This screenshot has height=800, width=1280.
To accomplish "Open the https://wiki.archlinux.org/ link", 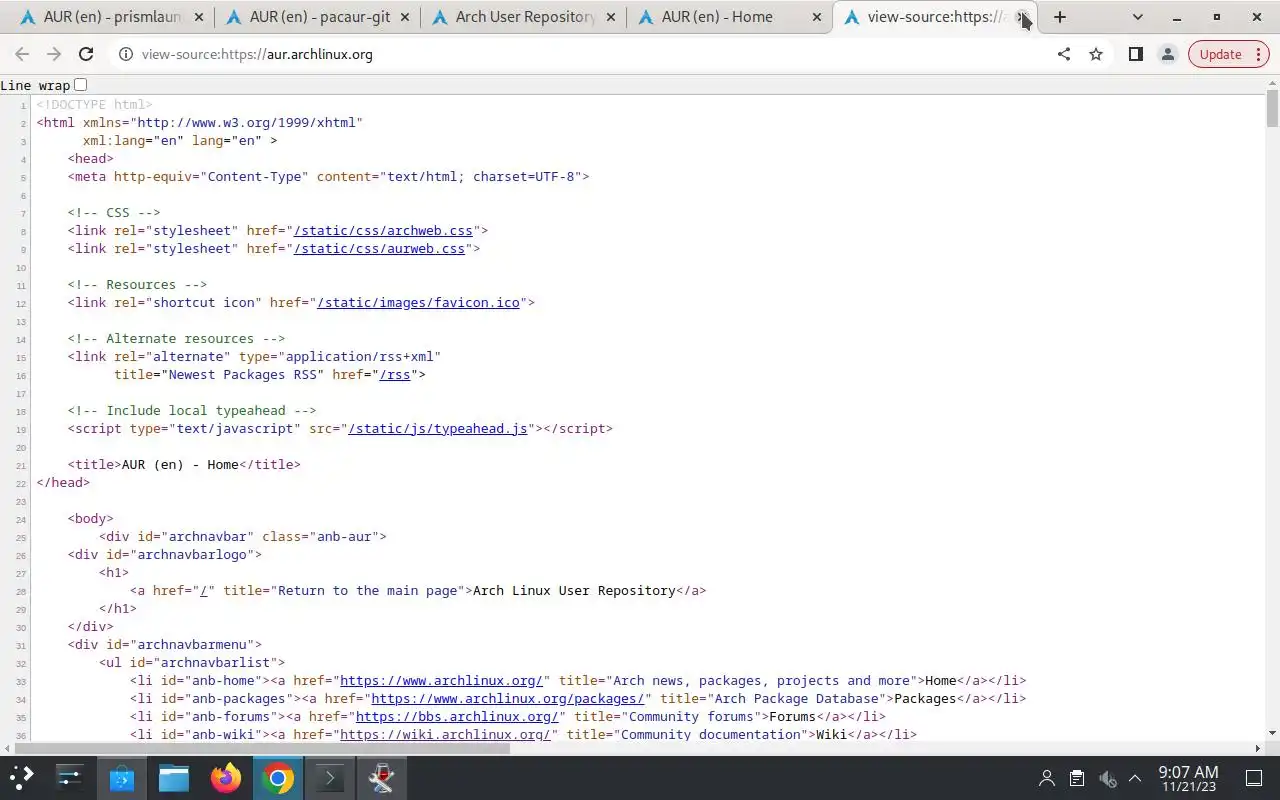I will coord(445,734).
